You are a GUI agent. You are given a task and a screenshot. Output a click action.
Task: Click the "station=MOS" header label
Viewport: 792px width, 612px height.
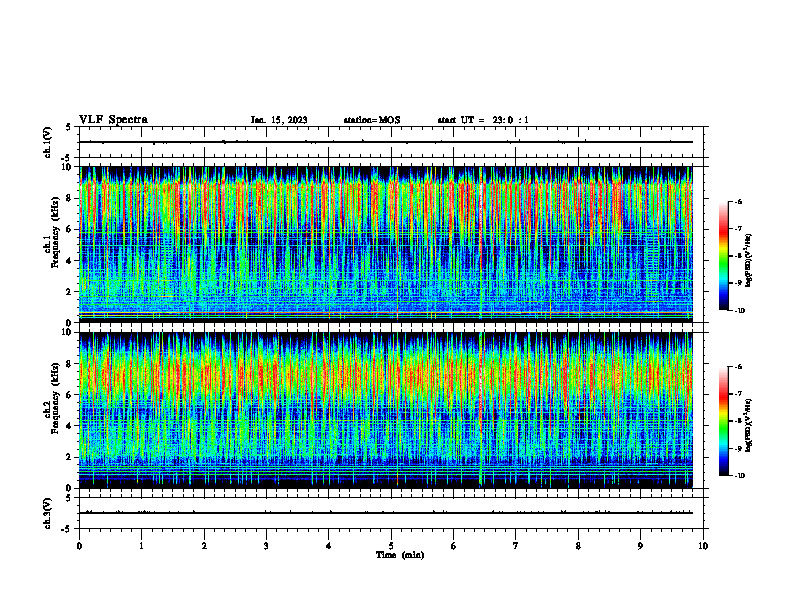tap(372, 120)
